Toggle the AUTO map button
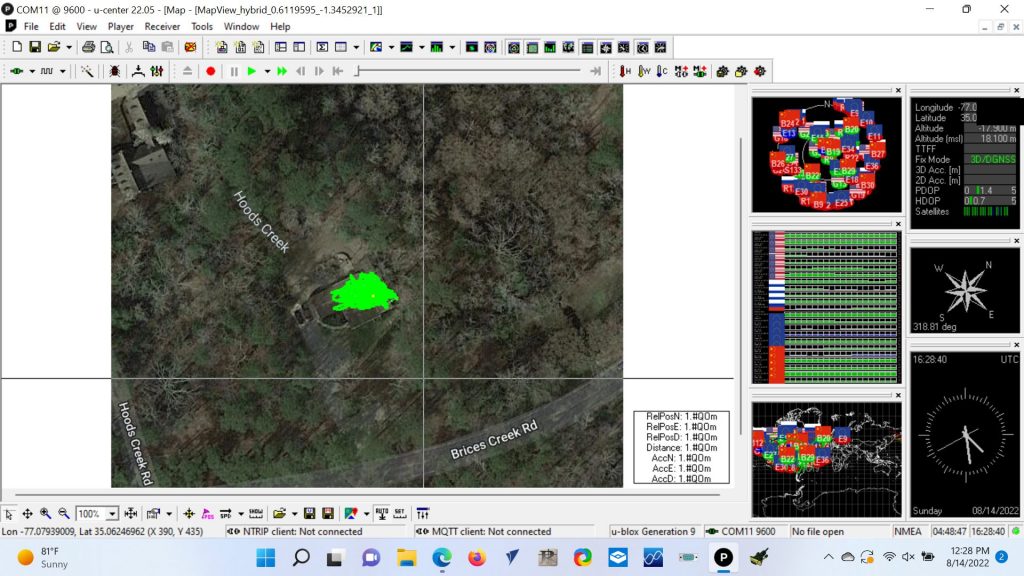Image resolution: width=1024 pixels, height=576 pixels. [381, 513]
